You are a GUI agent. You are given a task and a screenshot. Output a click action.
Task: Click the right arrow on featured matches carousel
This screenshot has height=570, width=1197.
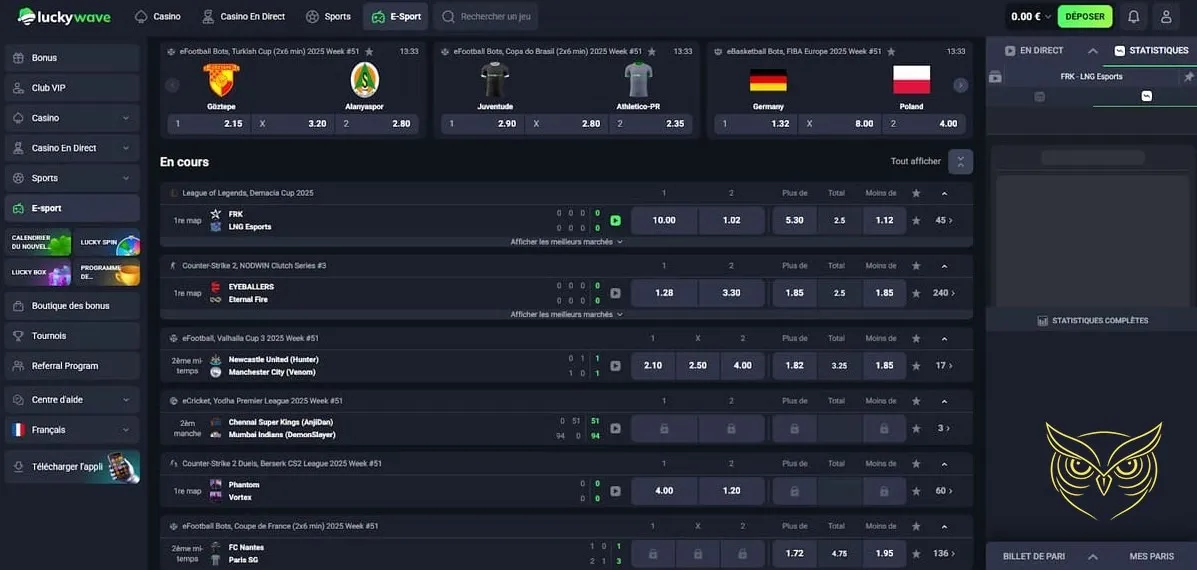[x=960, y=86]
